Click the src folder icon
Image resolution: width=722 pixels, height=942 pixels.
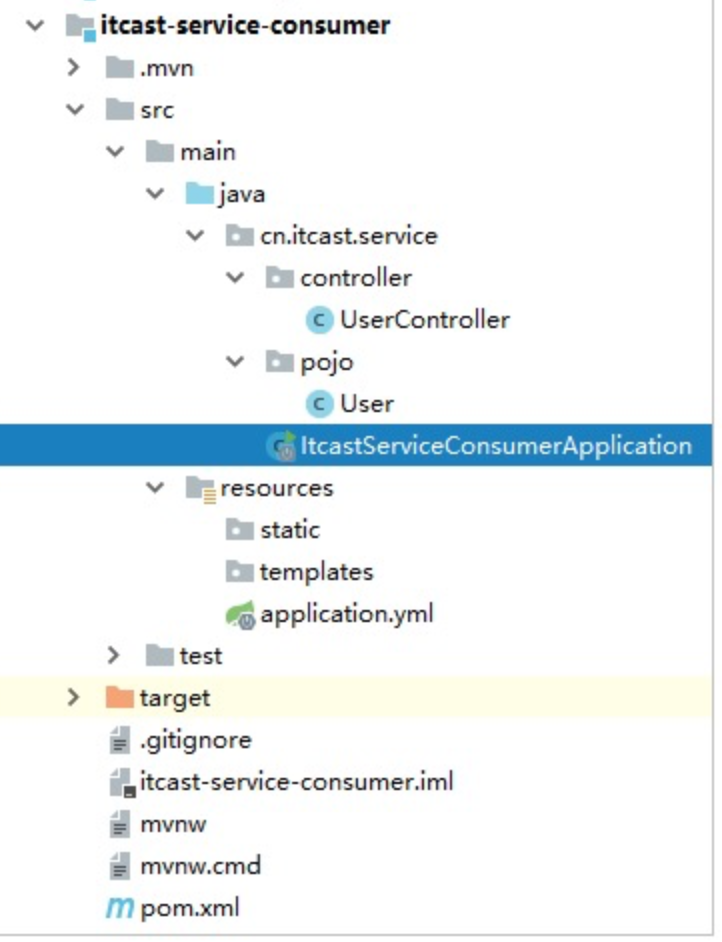[120, 110]
